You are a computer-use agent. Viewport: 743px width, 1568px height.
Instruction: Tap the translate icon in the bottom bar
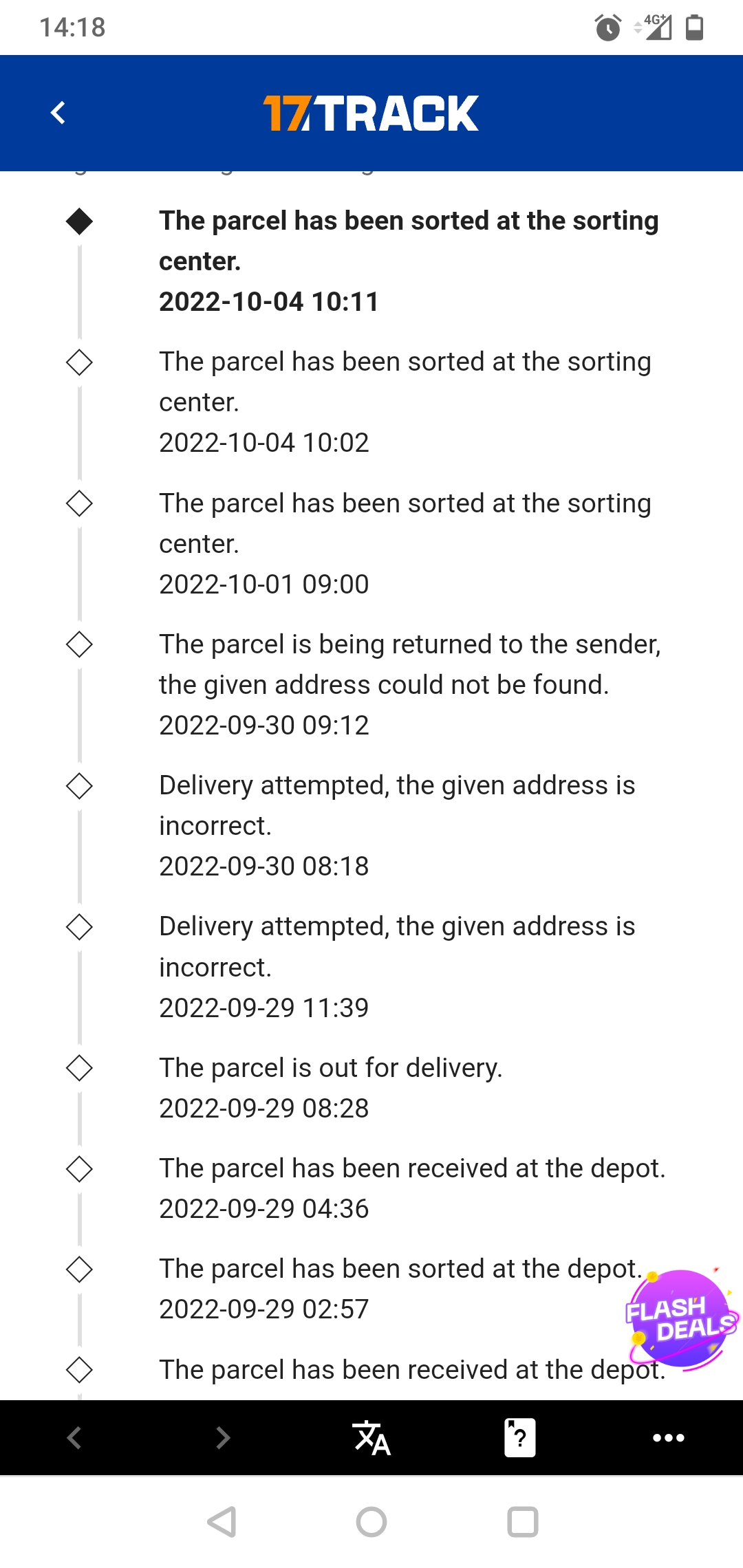[371, 1438]
